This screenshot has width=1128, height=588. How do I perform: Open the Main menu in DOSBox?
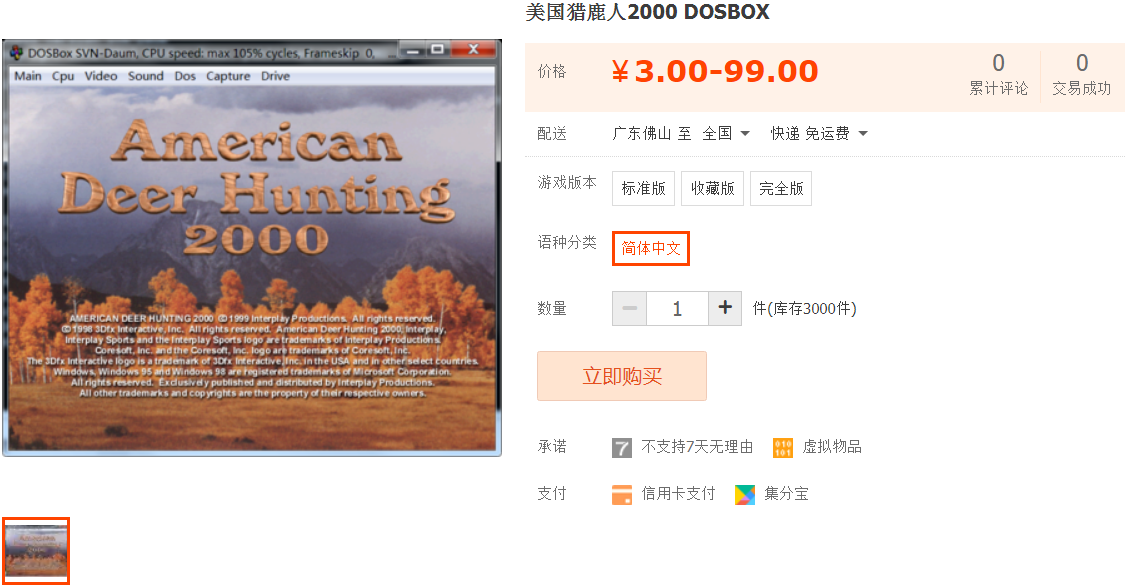27,76
